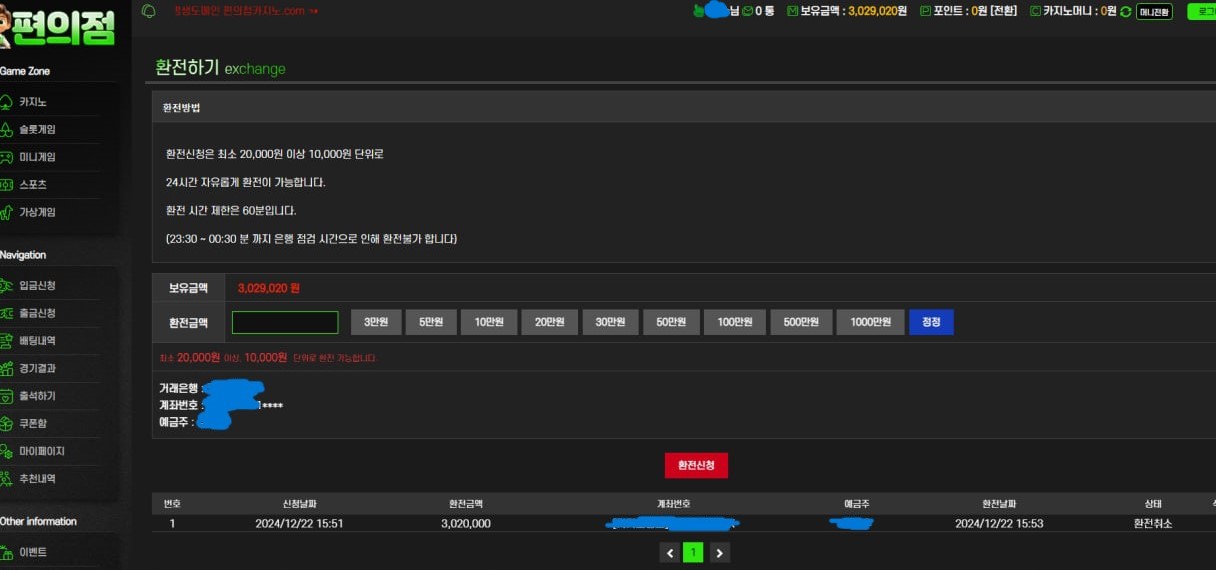Click the 슬롯게임 sidebar icon
Viewport: 1216px width, 570px height.
[x=6, y=130]
